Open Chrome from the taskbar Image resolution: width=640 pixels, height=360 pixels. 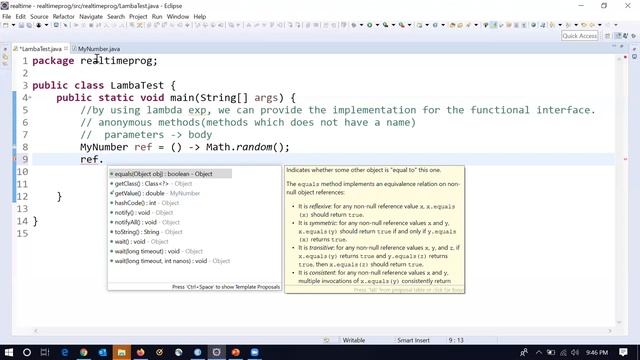tap(84, 352)
